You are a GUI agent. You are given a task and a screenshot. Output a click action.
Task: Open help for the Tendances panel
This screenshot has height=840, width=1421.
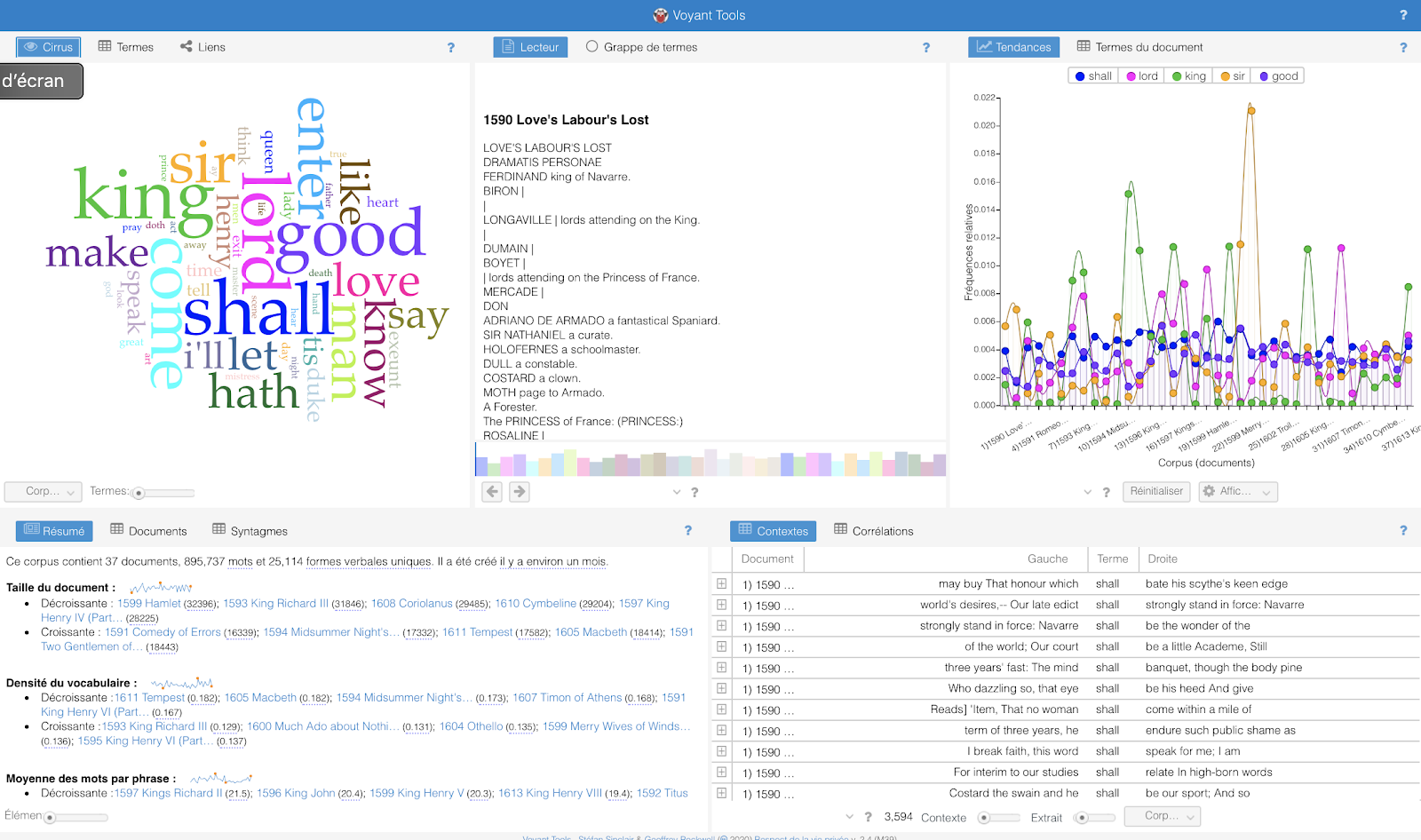tap(1403, 48)
